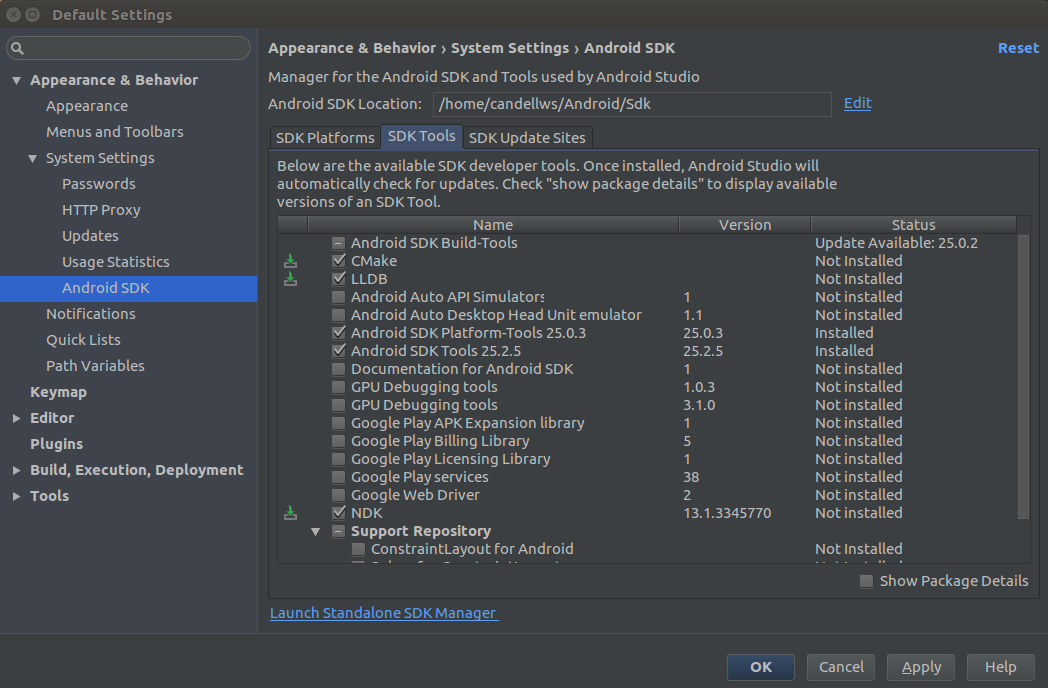Select Keymap settings
The image size is (1048, 688).
pos(58,392)
